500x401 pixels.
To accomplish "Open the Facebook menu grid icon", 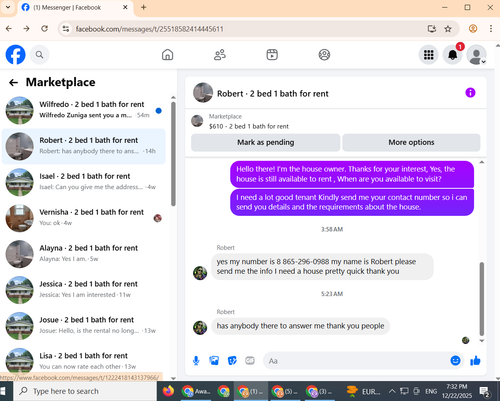I will click(x=429, y=55).
